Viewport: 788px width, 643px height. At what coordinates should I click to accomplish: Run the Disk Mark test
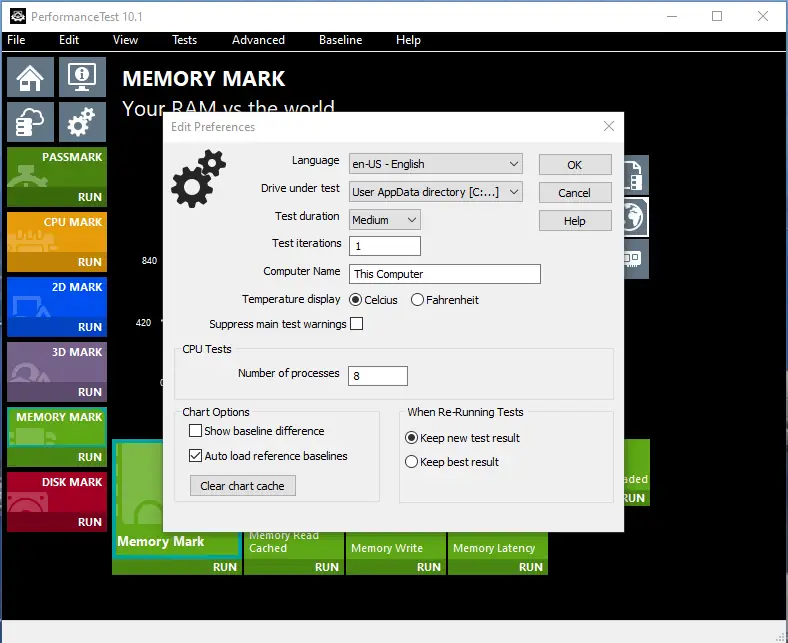coord(89,522)
